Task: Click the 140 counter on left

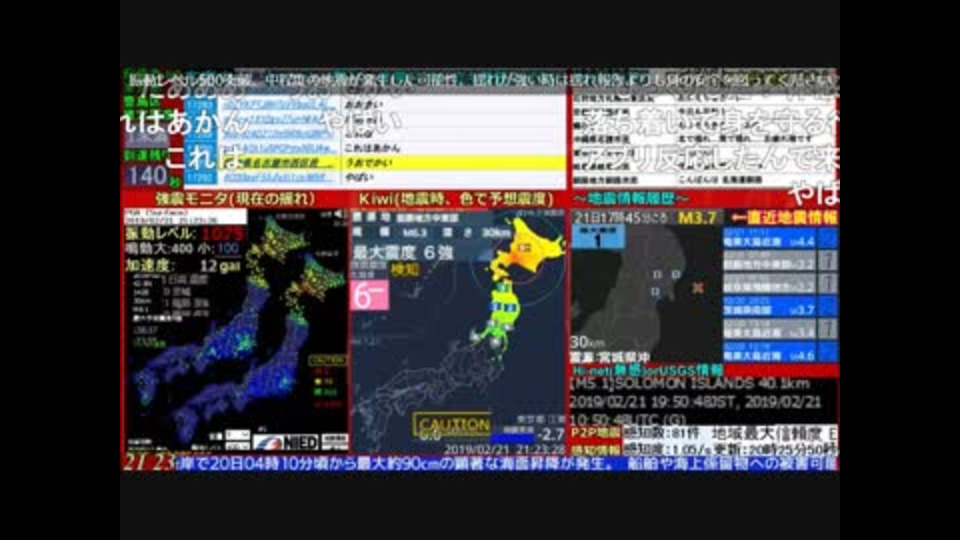Action: 148,176
